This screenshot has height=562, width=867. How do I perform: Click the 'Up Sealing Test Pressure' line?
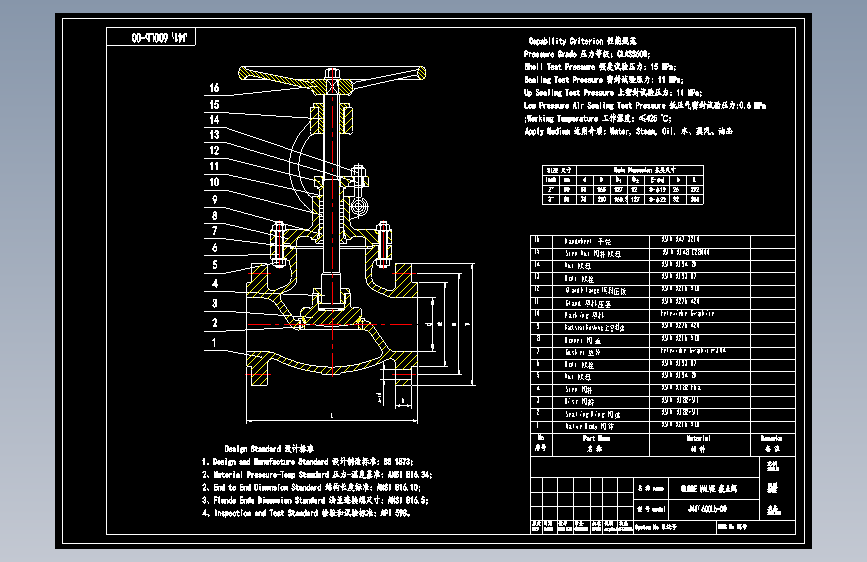[x=613, y=93]
